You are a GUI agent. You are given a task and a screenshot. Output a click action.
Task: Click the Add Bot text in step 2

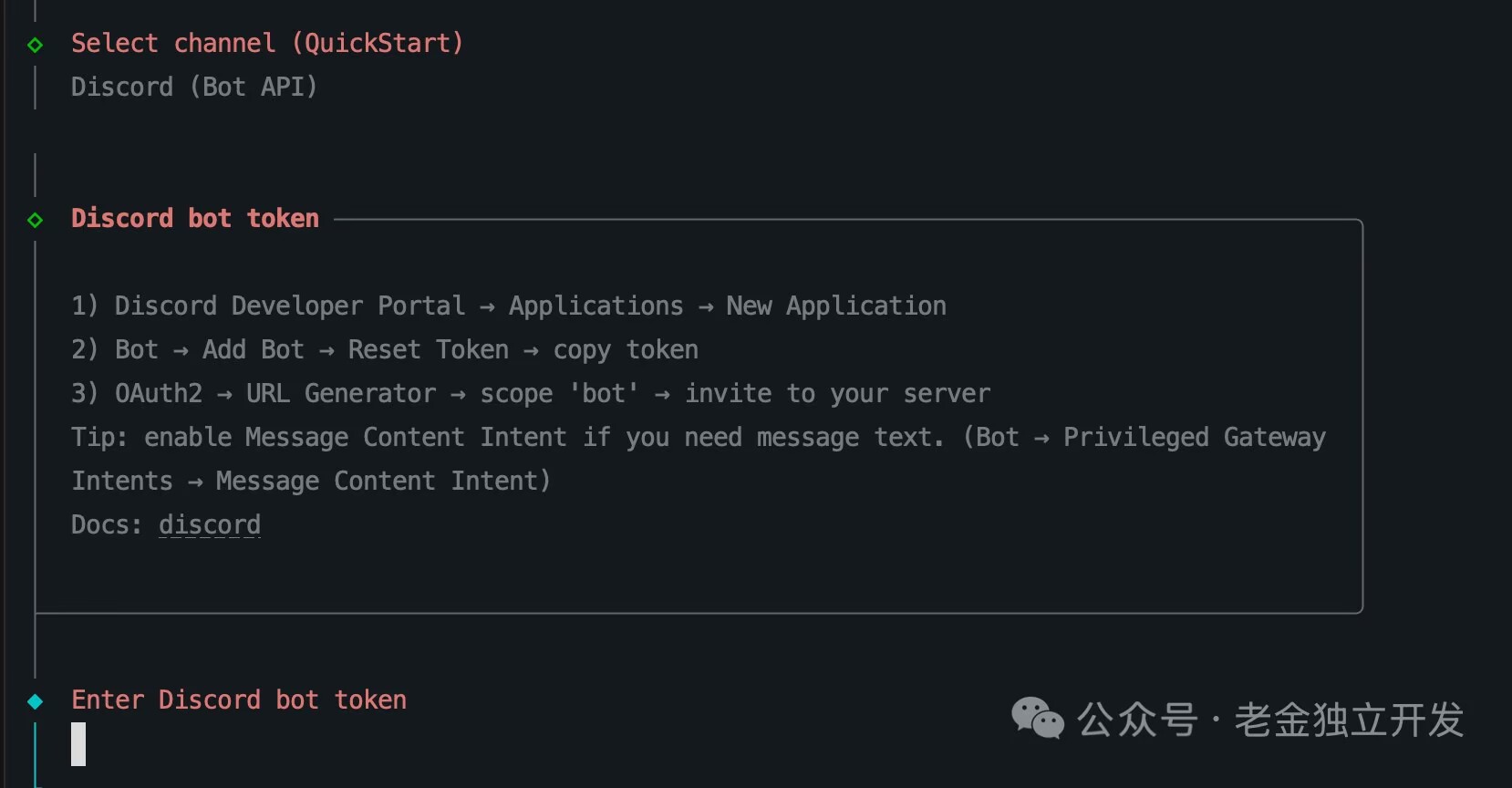[253, 350]
